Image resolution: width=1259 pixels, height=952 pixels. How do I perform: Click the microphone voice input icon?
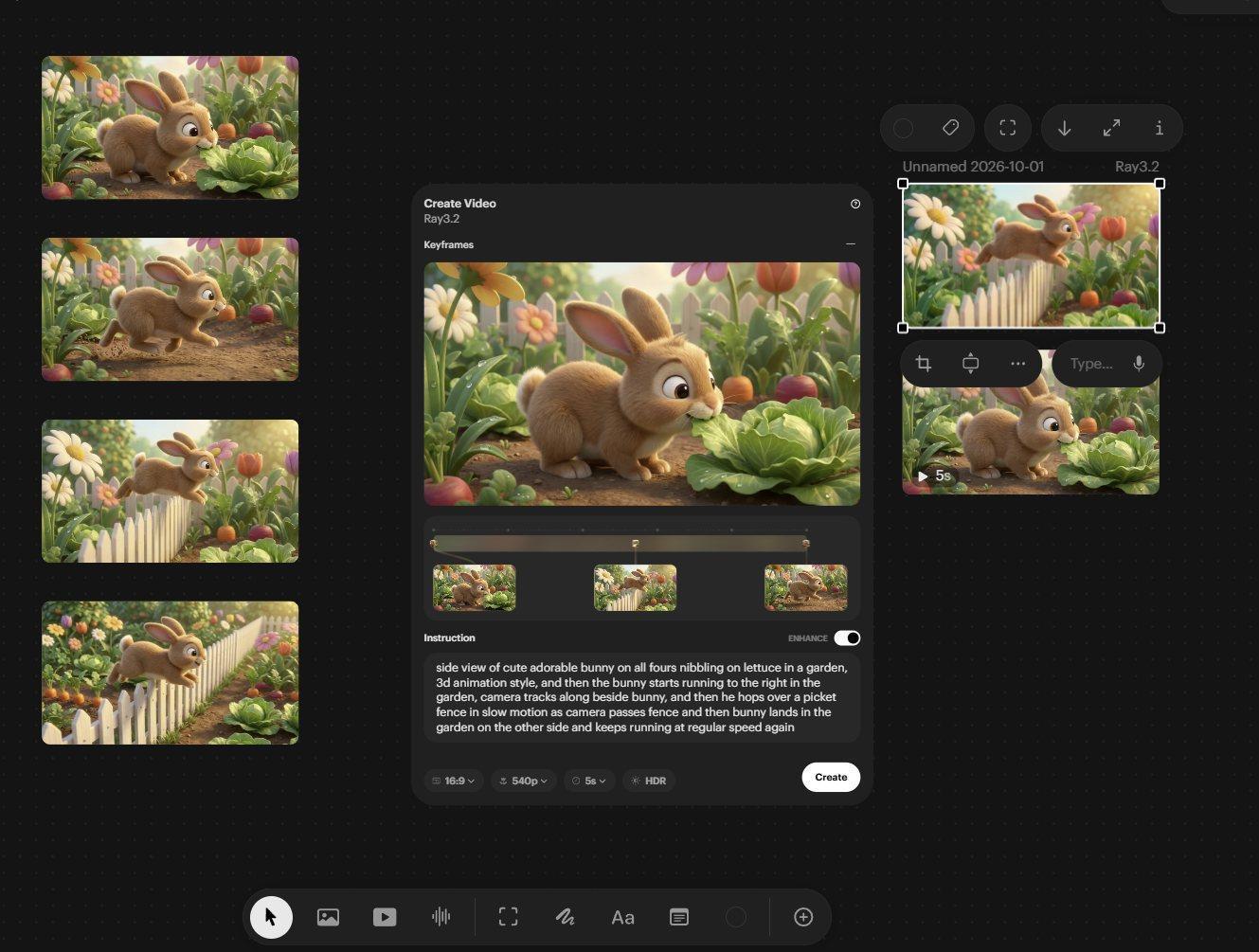(1139, 364)
